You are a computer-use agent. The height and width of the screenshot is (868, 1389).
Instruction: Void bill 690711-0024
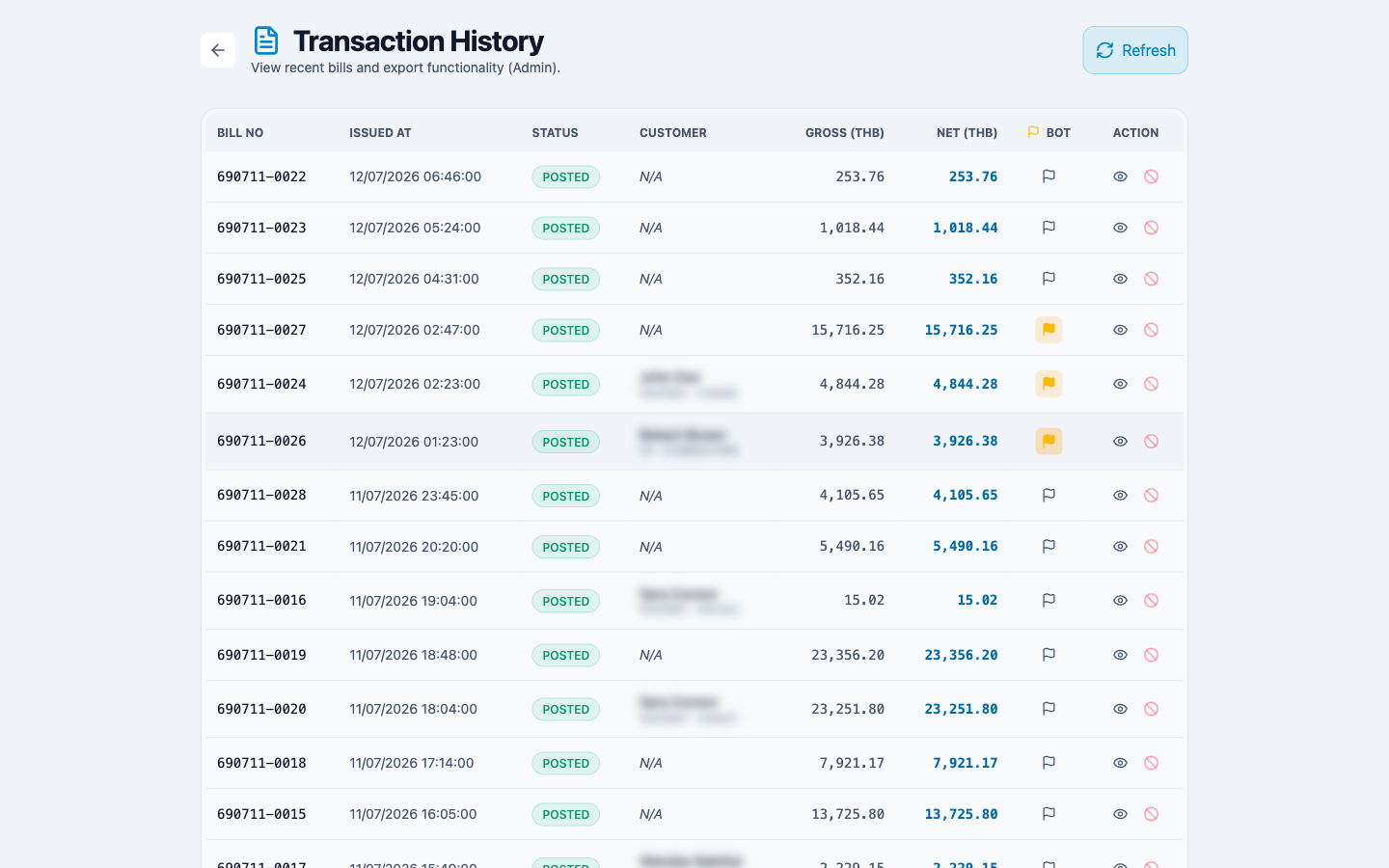tap(1151, 384)
